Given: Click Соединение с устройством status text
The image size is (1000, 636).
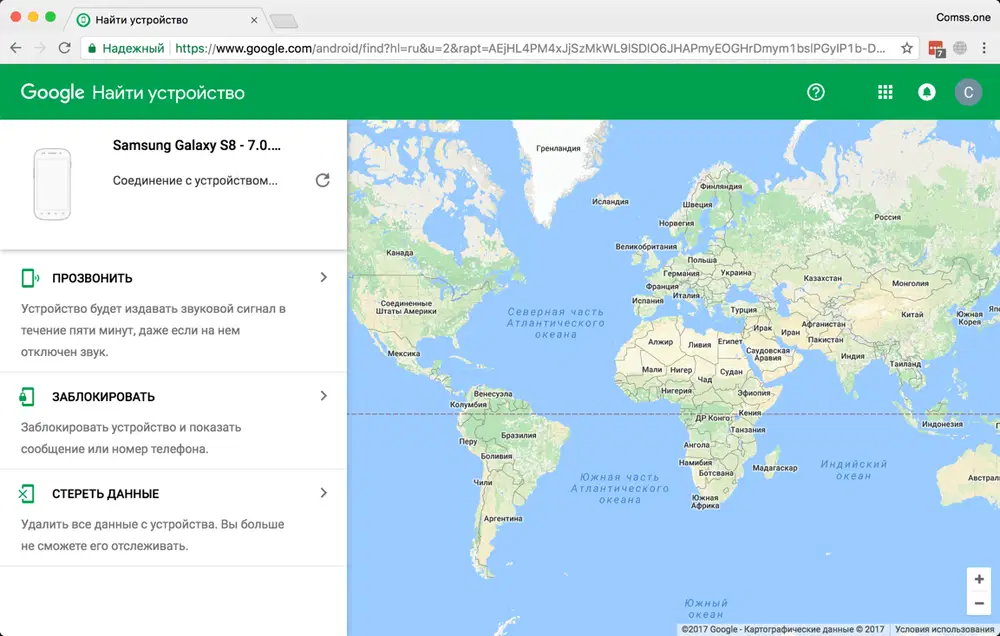Looking at the screenshot, I should tap(195, 181).
